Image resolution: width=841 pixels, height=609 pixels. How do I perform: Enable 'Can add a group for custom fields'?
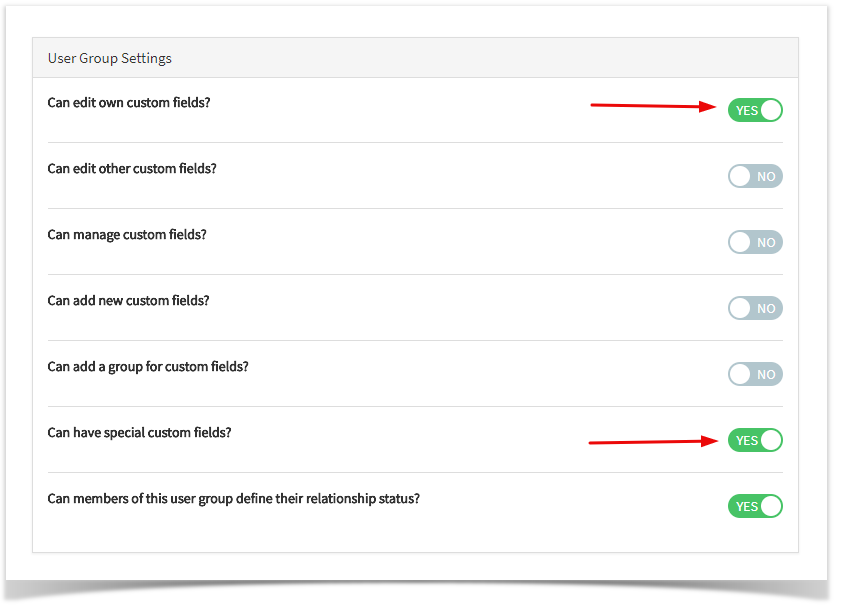755,374
